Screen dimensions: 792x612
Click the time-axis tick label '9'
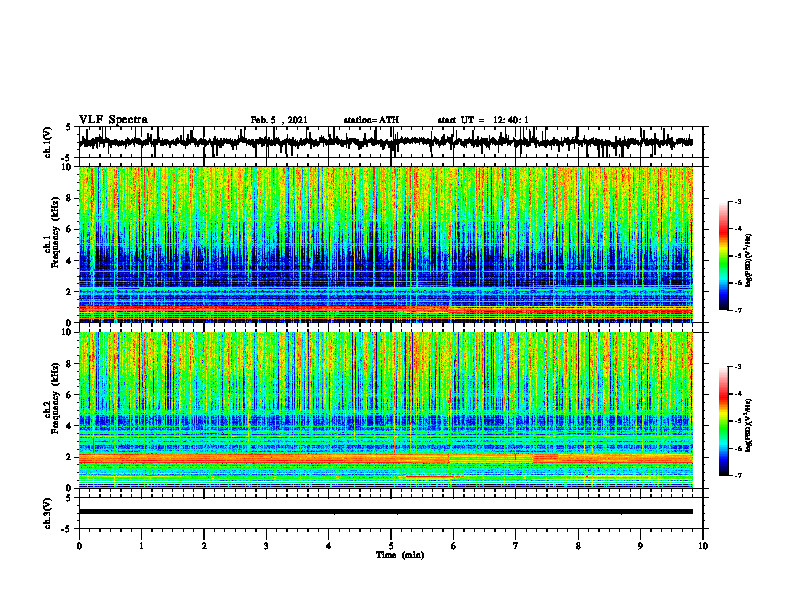pyautogui.click(x=640, y=546)
